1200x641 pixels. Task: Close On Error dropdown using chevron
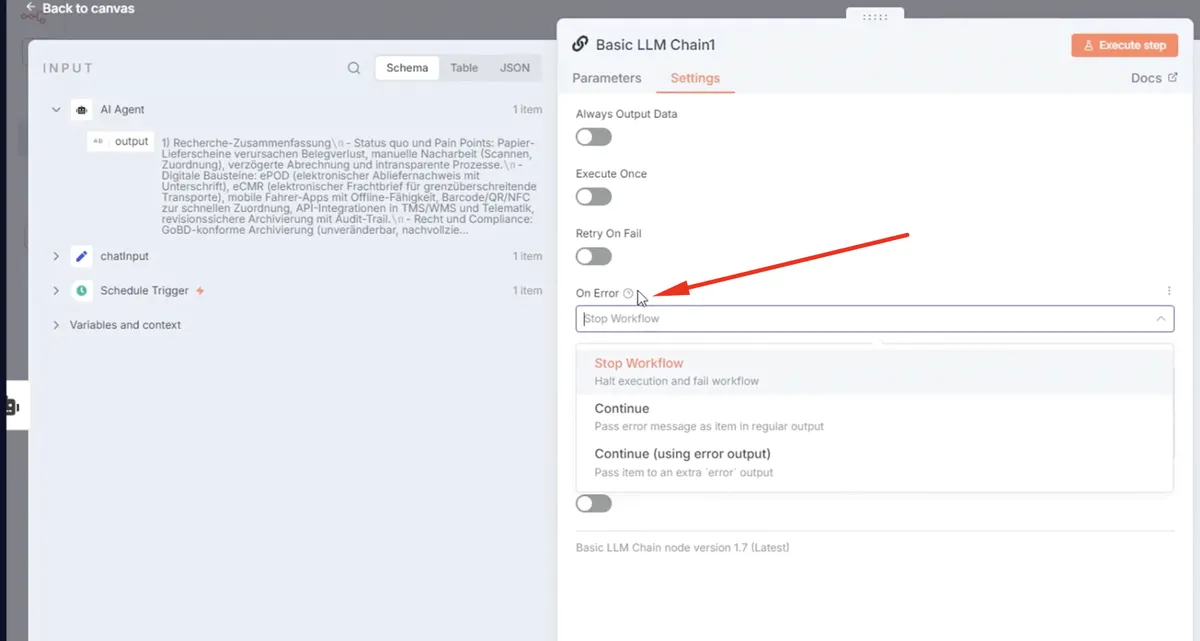[1161, 319]
